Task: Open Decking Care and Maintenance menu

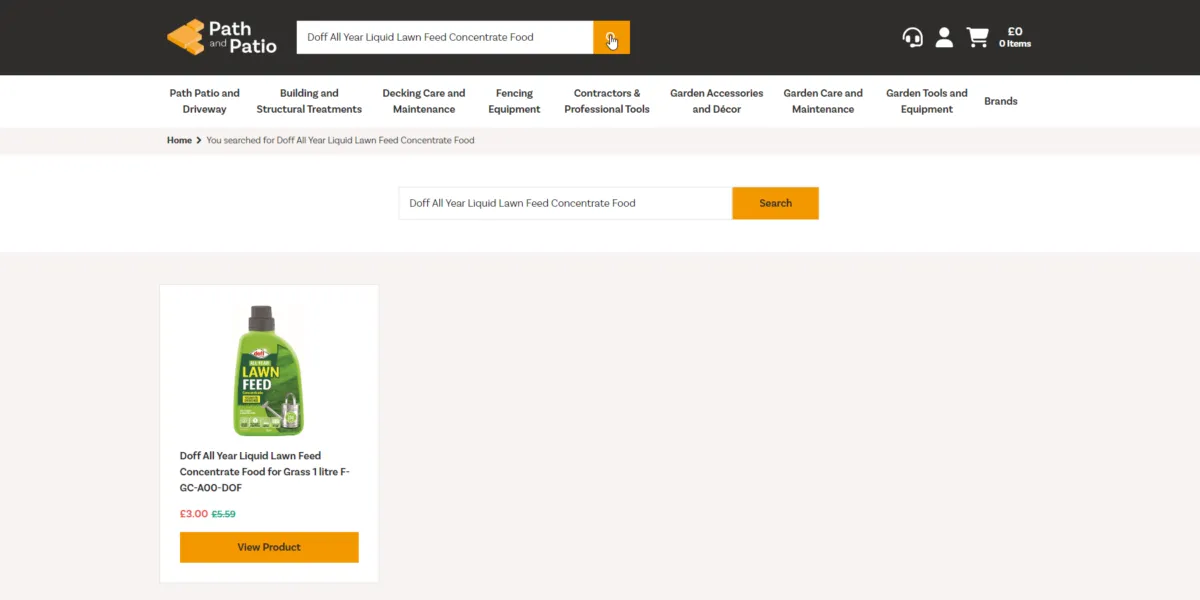Action: [424, 101]
